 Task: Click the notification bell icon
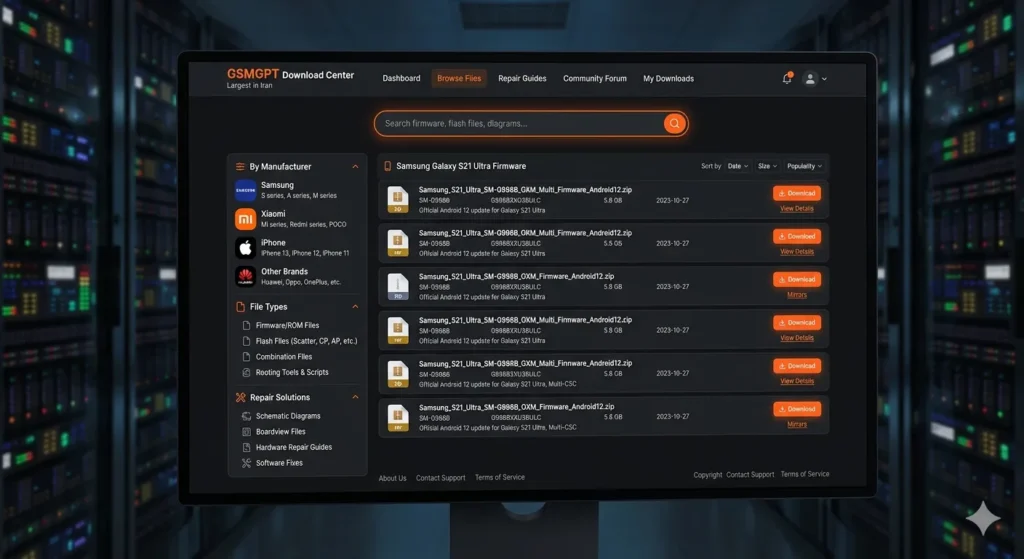pos(787,78)
